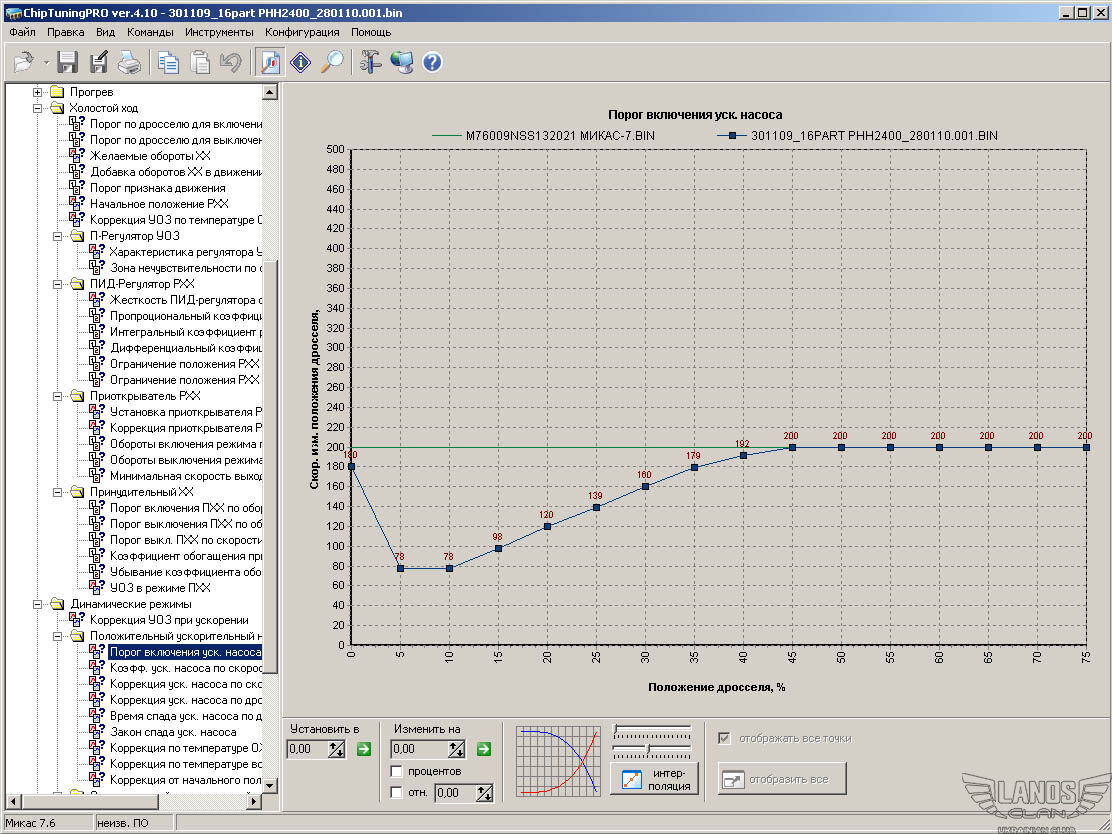Toggle the graph view toolbar icon
1112x834 pixels.
pyautogui.click(x=269, y=62)
